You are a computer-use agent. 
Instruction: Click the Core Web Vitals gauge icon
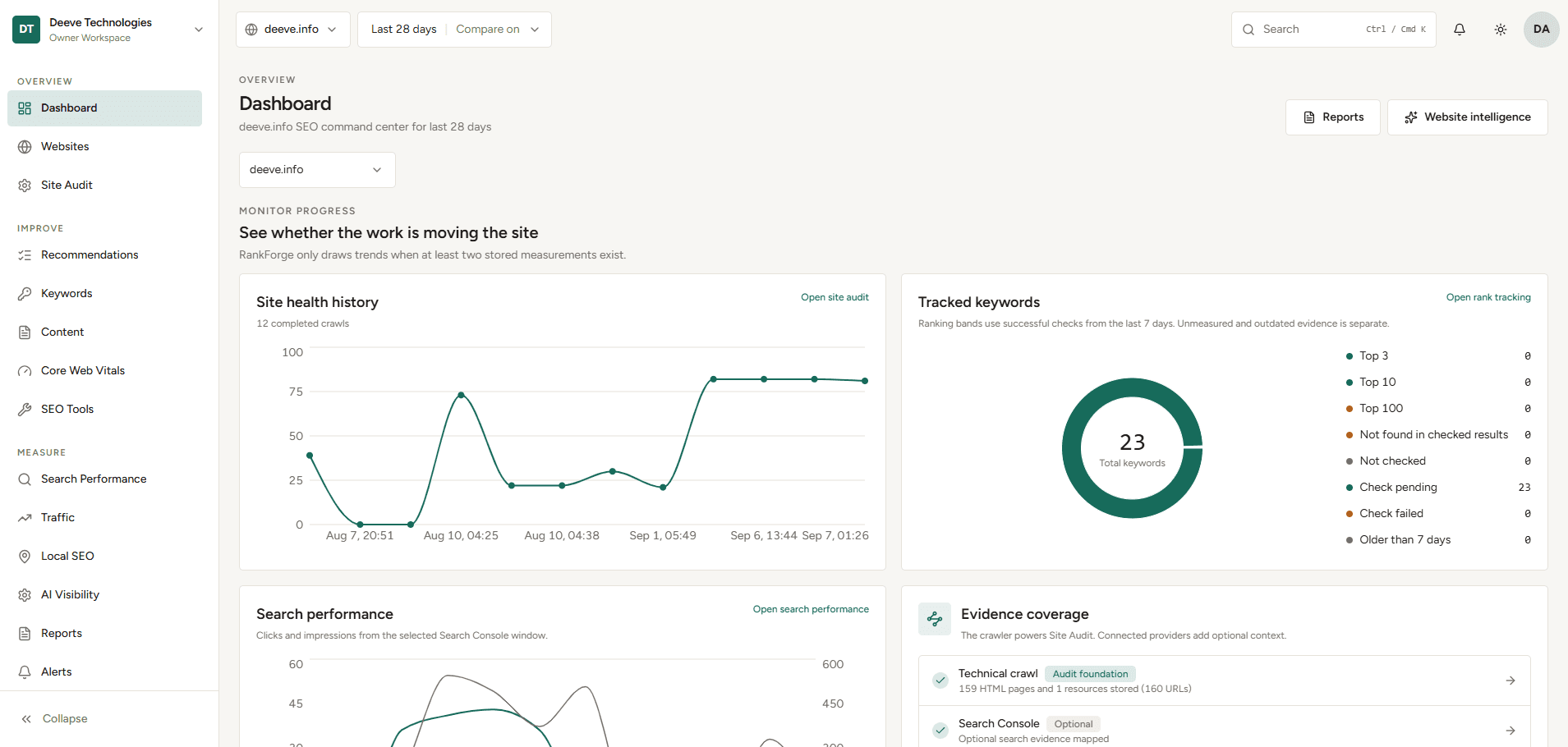(25, 371)
